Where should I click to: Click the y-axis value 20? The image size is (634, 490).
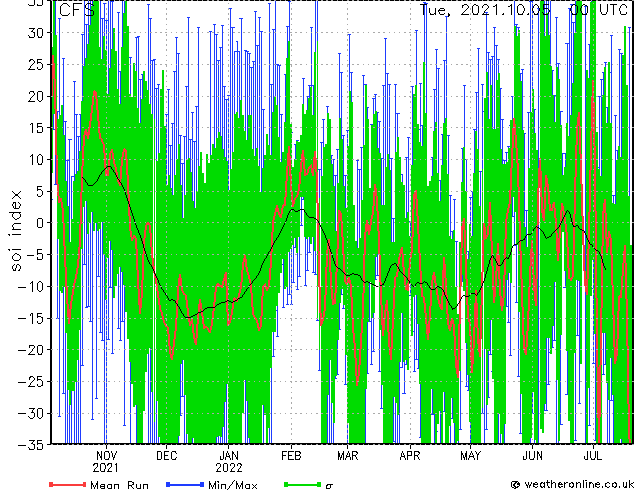coord(36,96)
